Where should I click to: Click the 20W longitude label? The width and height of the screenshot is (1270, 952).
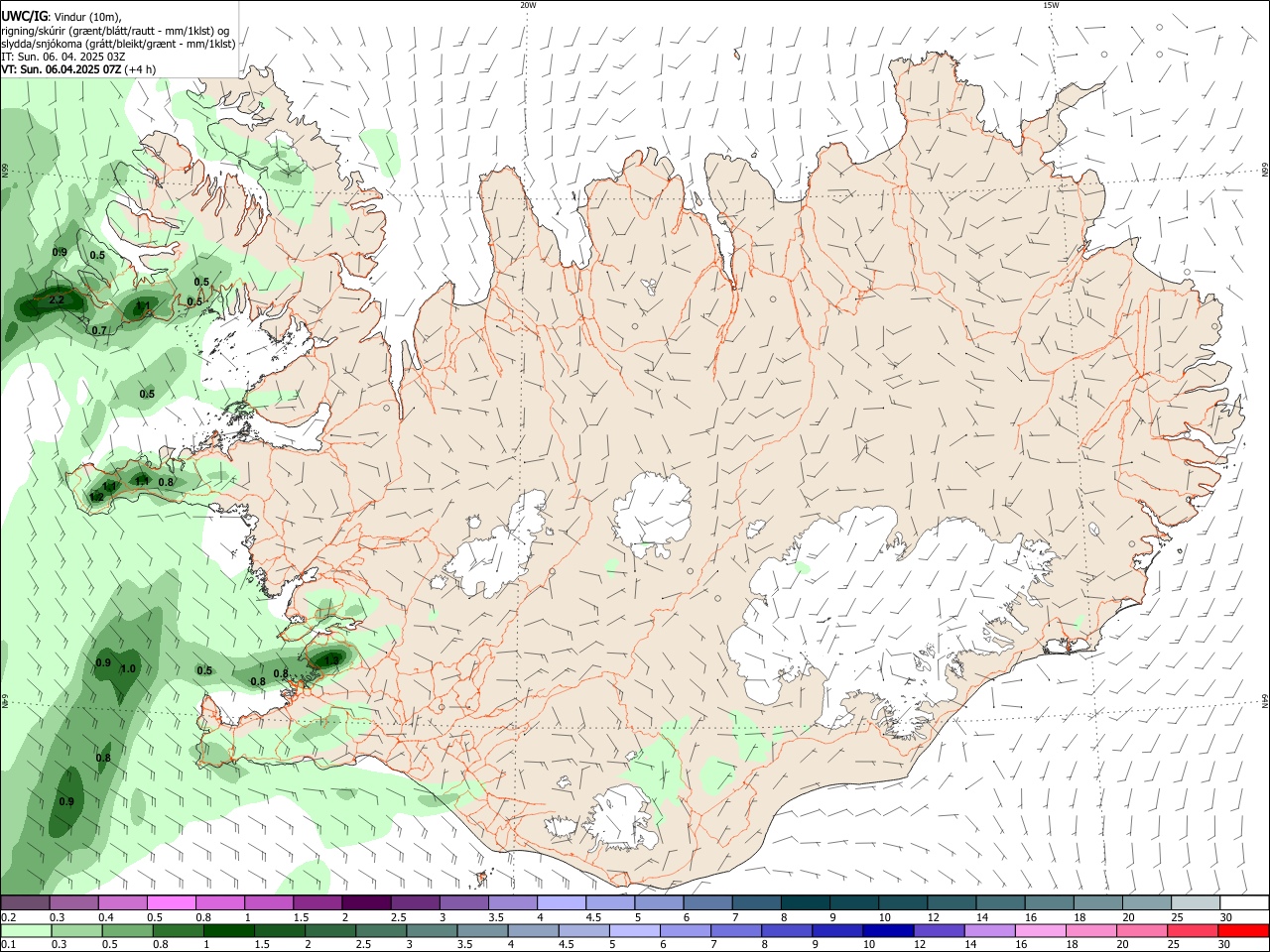[528, 4]
